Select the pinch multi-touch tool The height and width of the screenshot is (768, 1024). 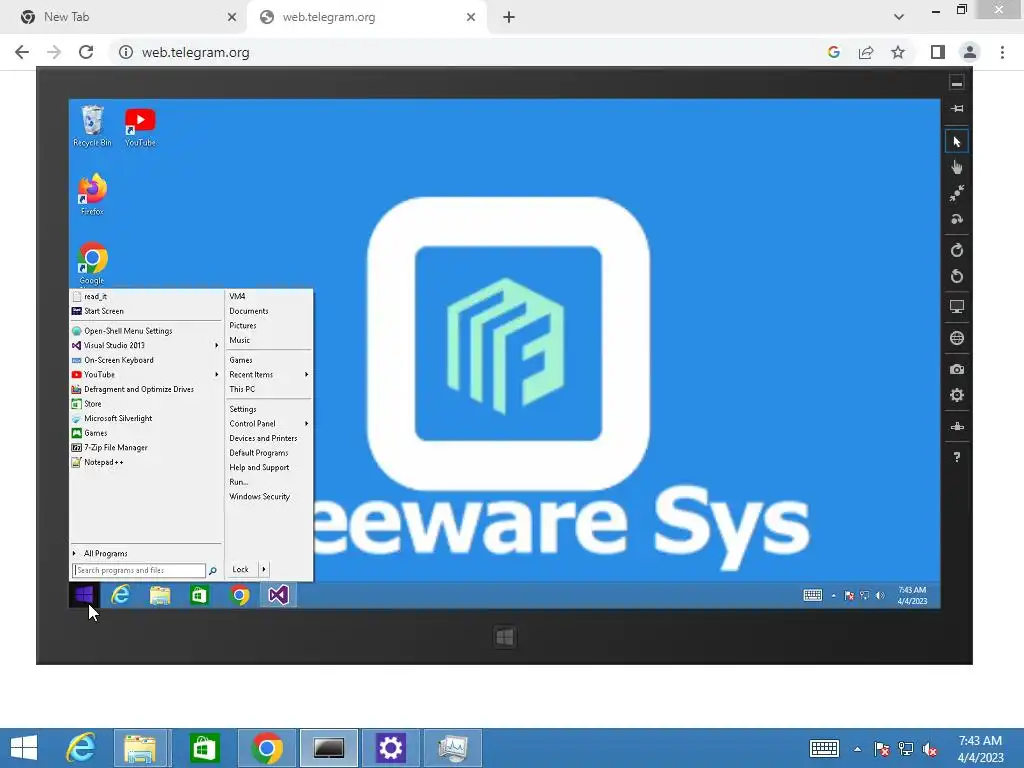pos(957,193)
